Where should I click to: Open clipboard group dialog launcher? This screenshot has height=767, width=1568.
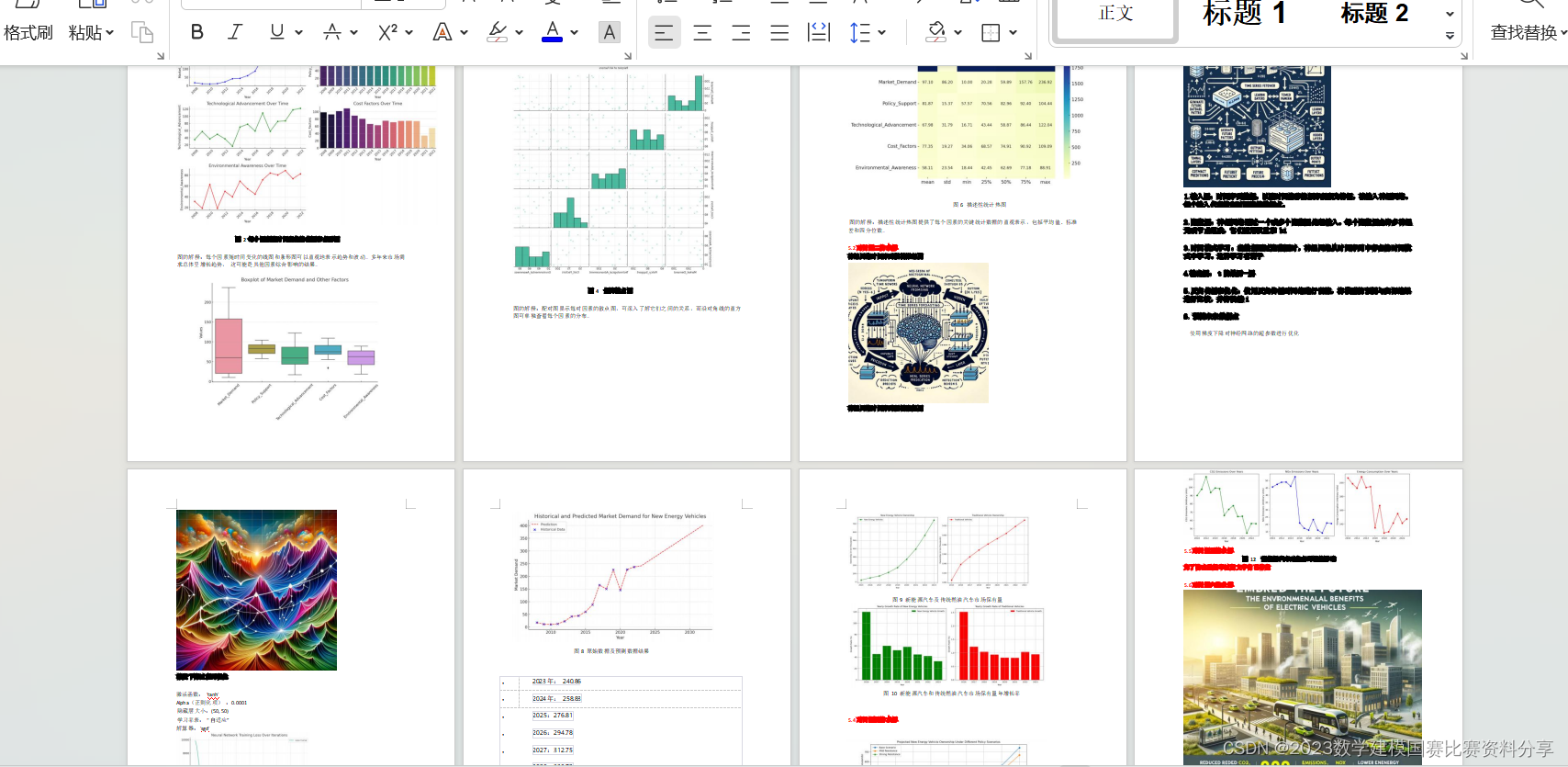(x=161, y=56)
